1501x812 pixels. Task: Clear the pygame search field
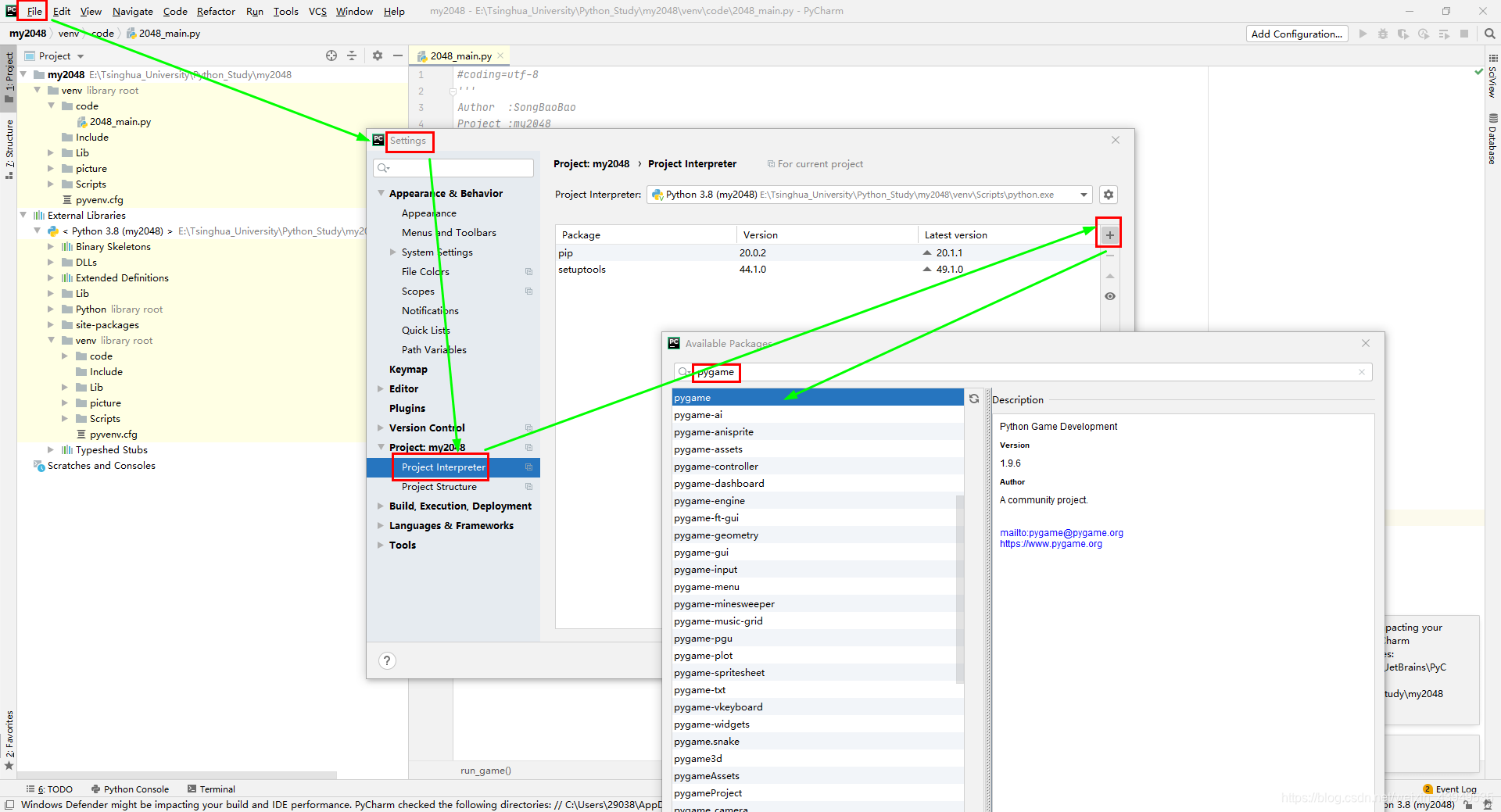click(x=1361, y=372)
